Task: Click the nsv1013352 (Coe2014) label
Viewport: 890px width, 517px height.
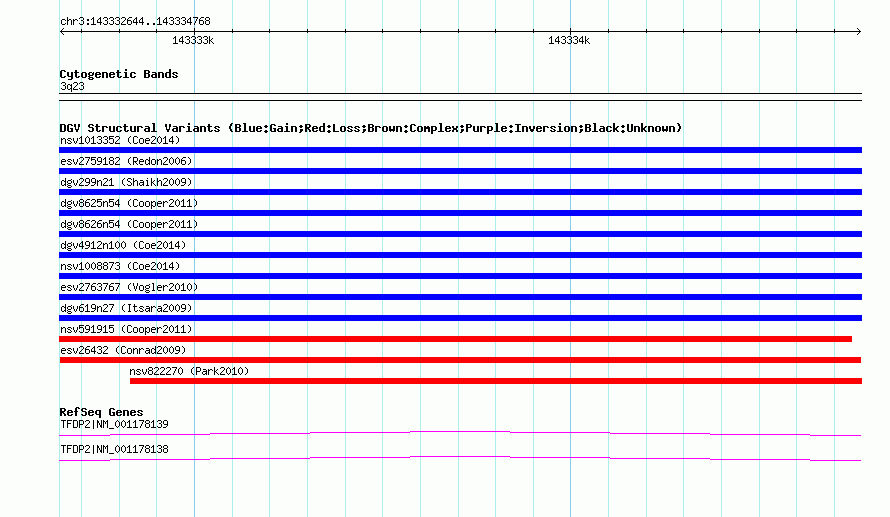Action: [120, 140]
